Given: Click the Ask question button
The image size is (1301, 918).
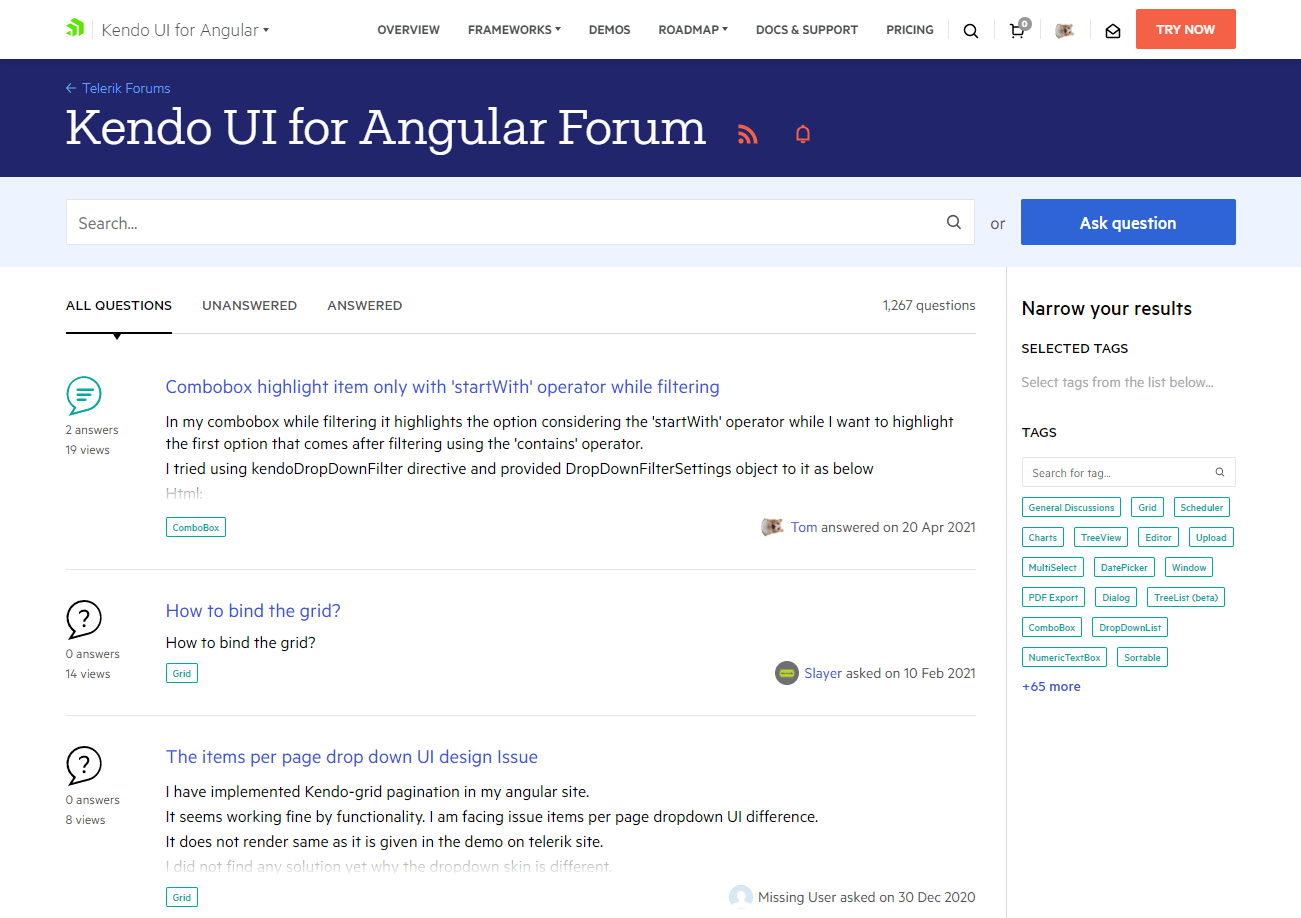Looking at the screenshot, I should (x=1128, y=222).
